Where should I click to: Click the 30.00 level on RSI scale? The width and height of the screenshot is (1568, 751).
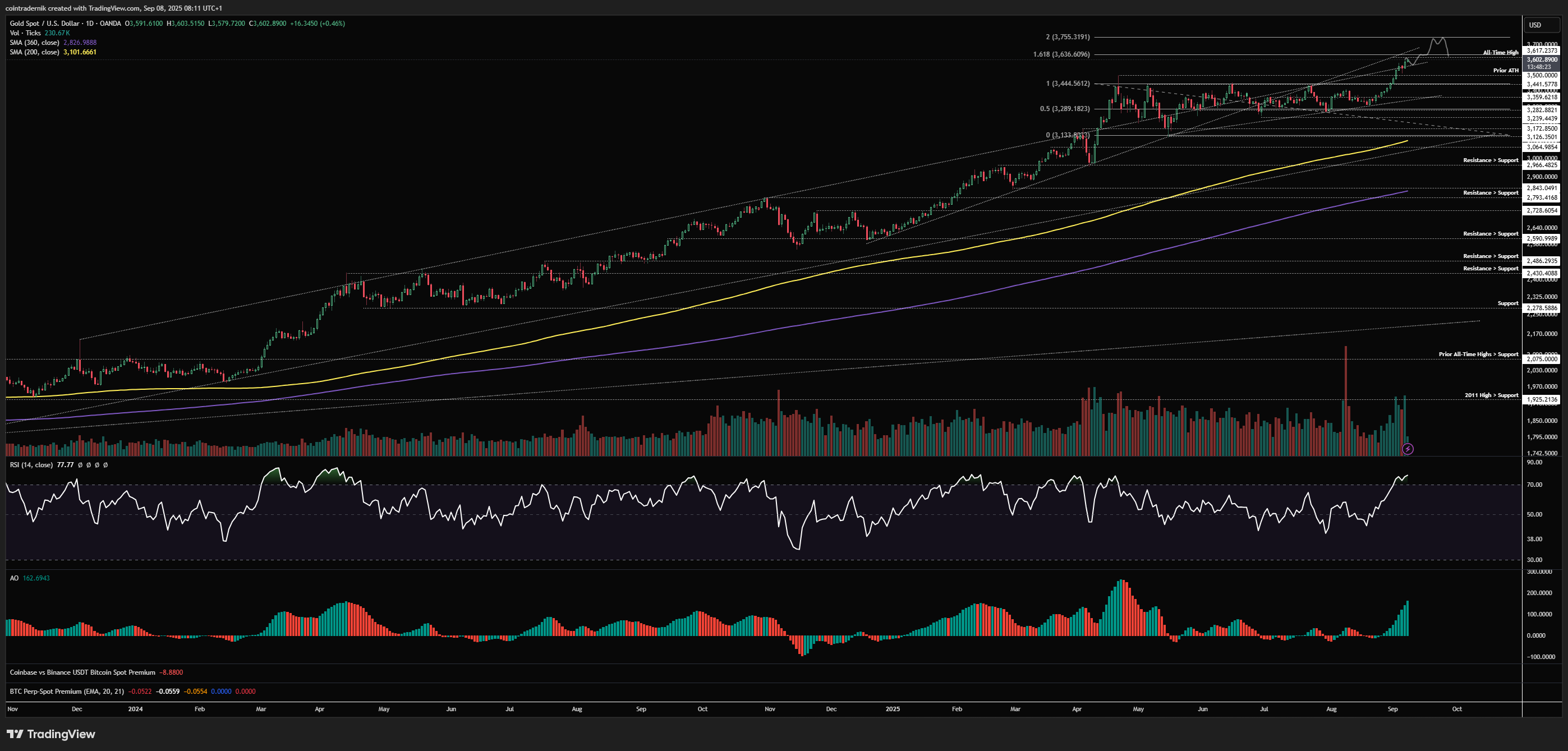[x=1534, y=560]
